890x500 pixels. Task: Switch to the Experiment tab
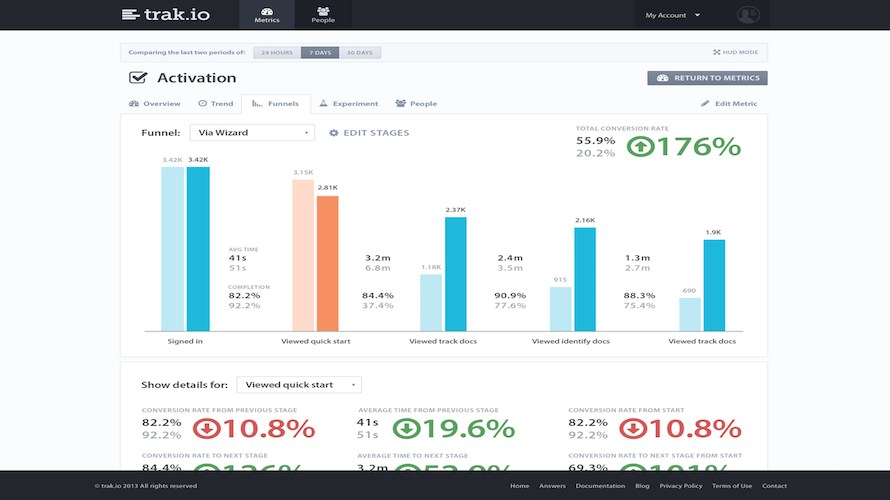point(349,104)
